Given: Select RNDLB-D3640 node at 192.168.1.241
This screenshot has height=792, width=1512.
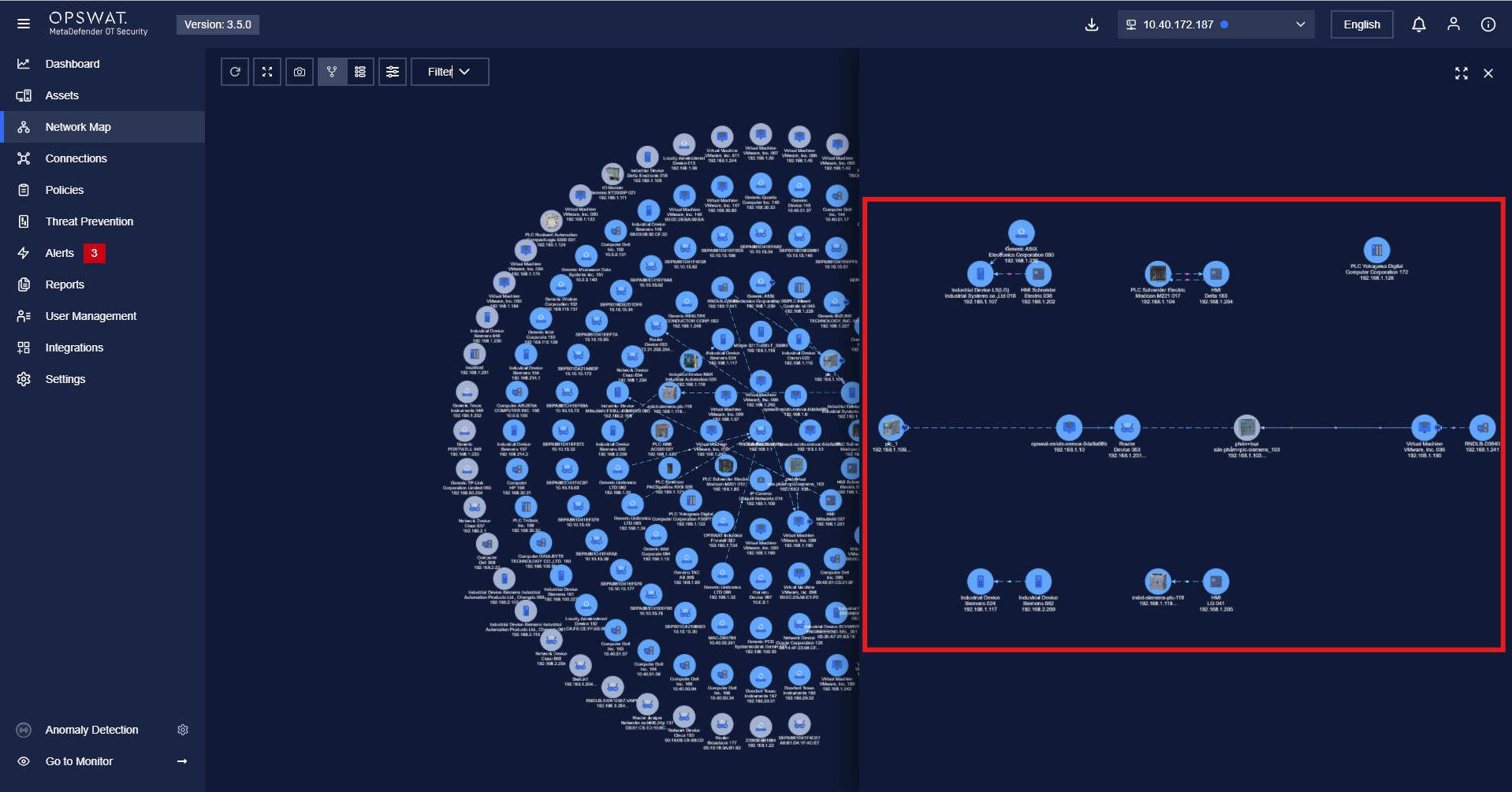Looking at the screenshot, I should [1482, 428].
